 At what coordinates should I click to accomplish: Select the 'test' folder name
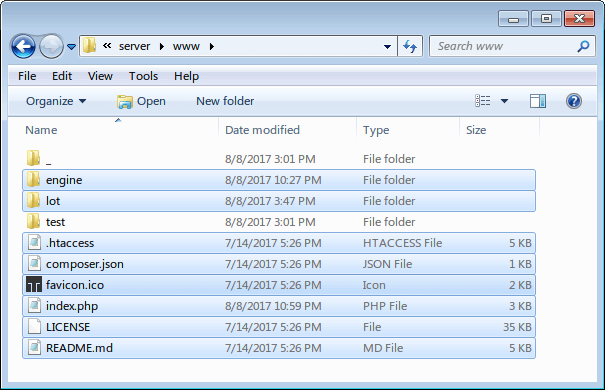pos(56,222)
